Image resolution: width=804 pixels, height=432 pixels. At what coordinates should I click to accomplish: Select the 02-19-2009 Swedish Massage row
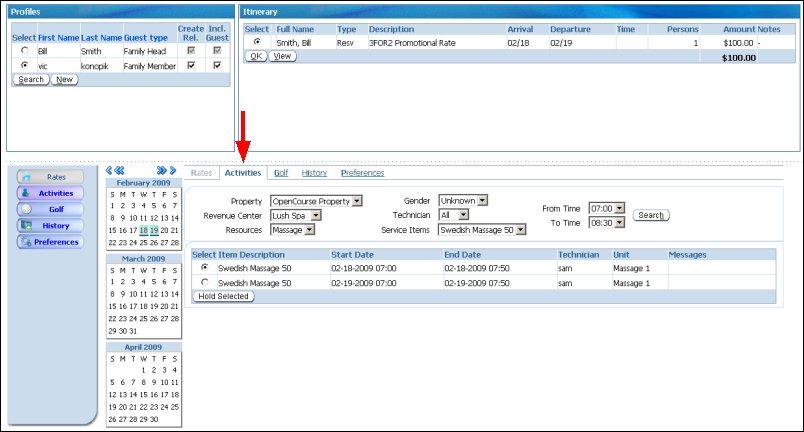205,283
